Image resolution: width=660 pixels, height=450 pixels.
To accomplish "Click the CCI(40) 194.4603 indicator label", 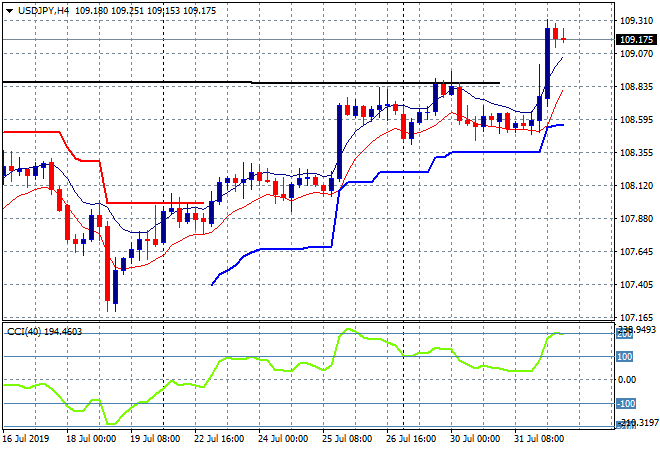I will coord(45,332).
